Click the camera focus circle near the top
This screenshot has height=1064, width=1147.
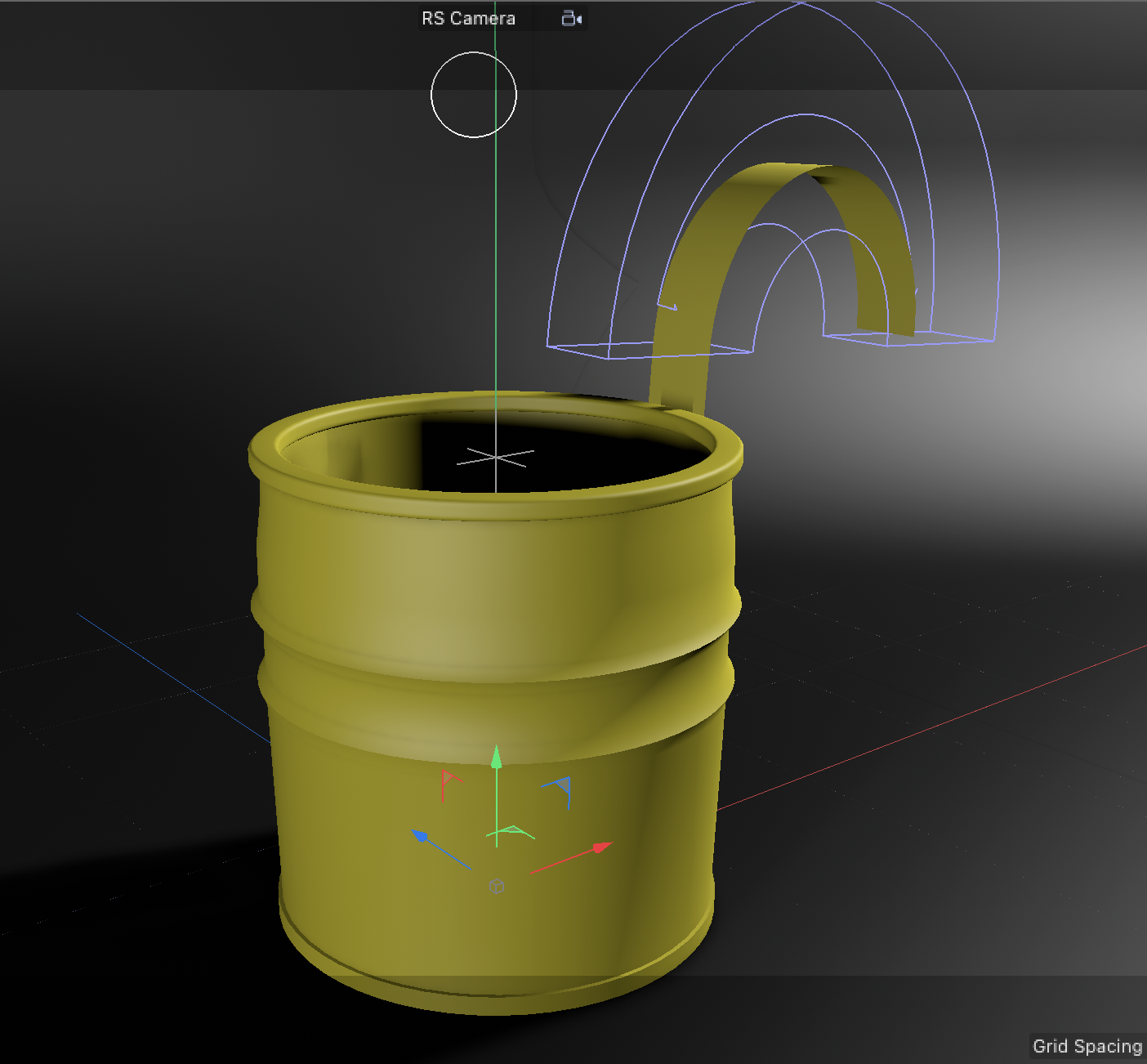point(473,95)
